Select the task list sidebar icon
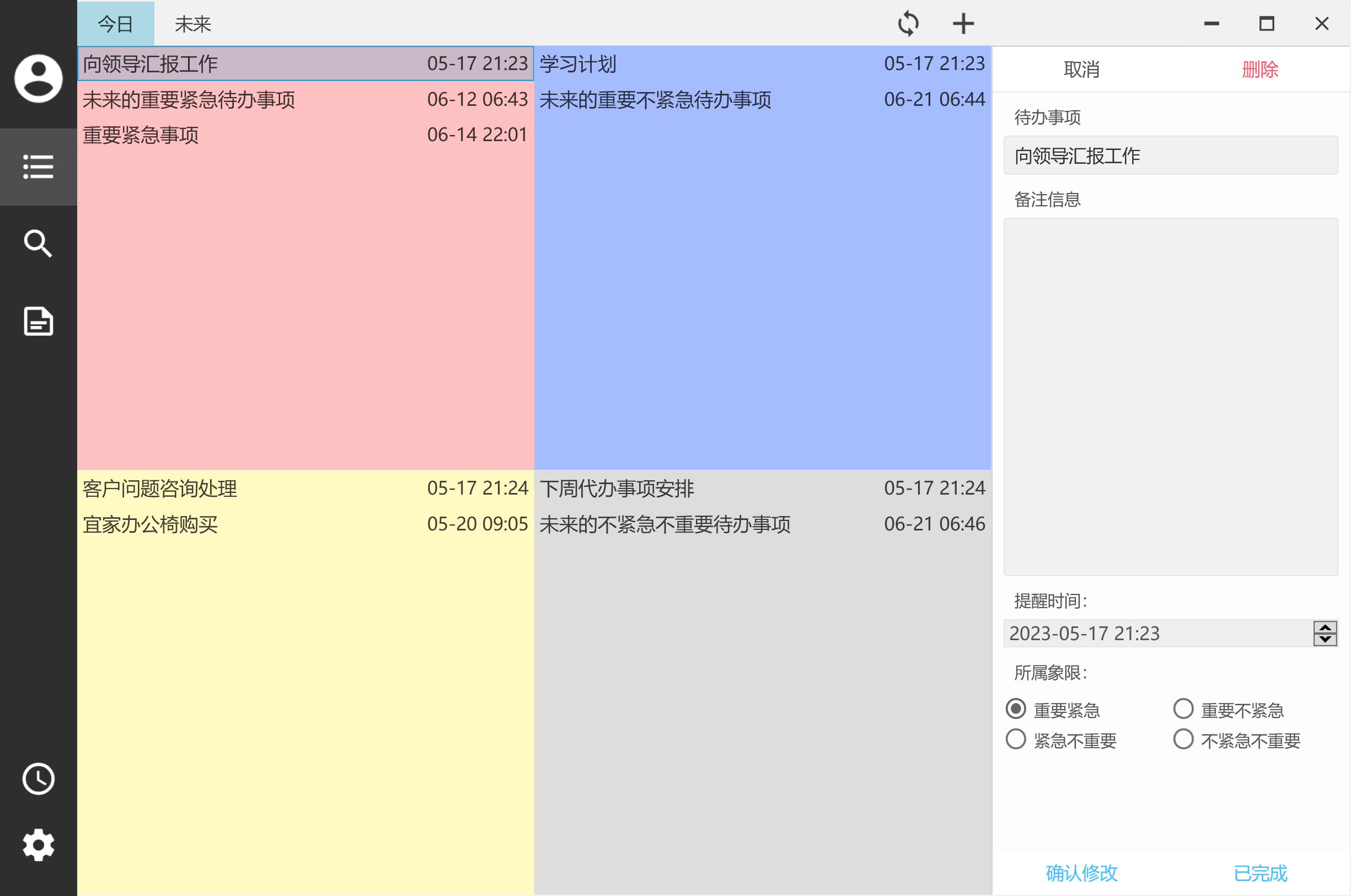Viewport: 1351px width, 896px height. point(38,167)
